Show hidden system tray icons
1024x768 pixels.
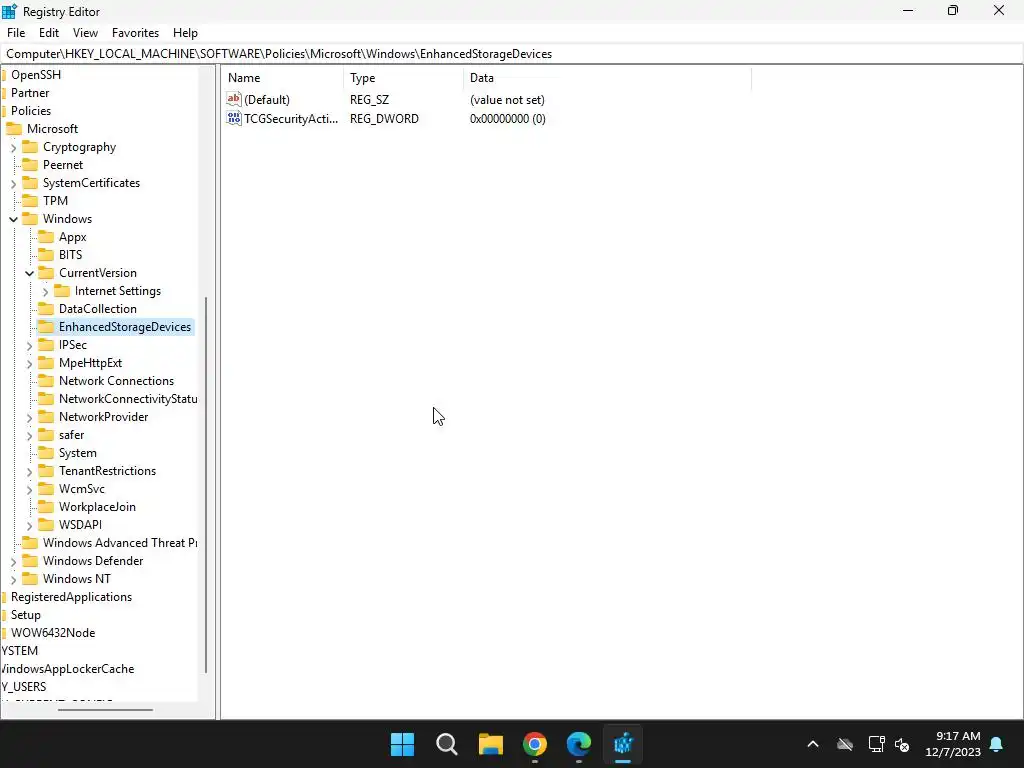click(x=813, y=744)
